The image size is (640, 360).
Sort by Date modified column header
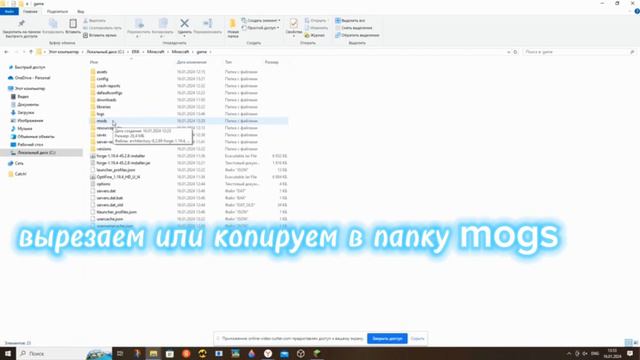click(x=192, y=62)
